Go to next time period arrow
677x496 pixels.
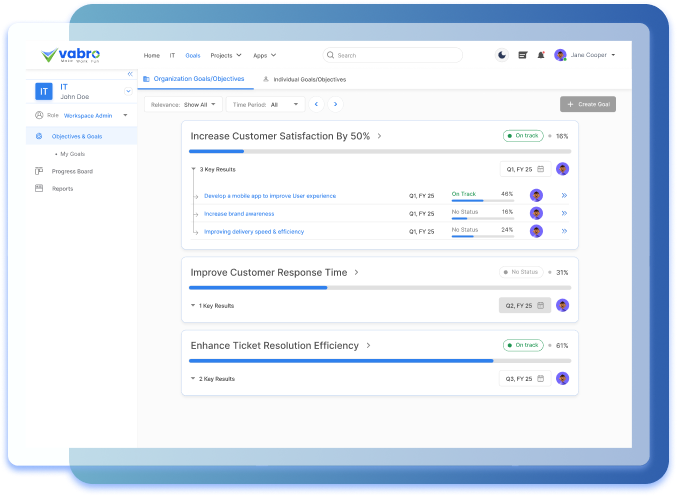pos(335,104)
